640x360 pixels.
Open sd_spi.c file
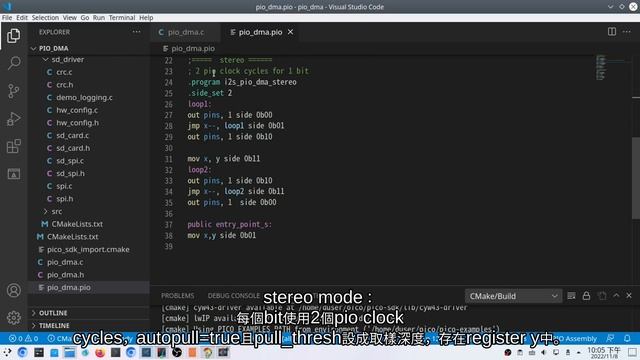70,161
